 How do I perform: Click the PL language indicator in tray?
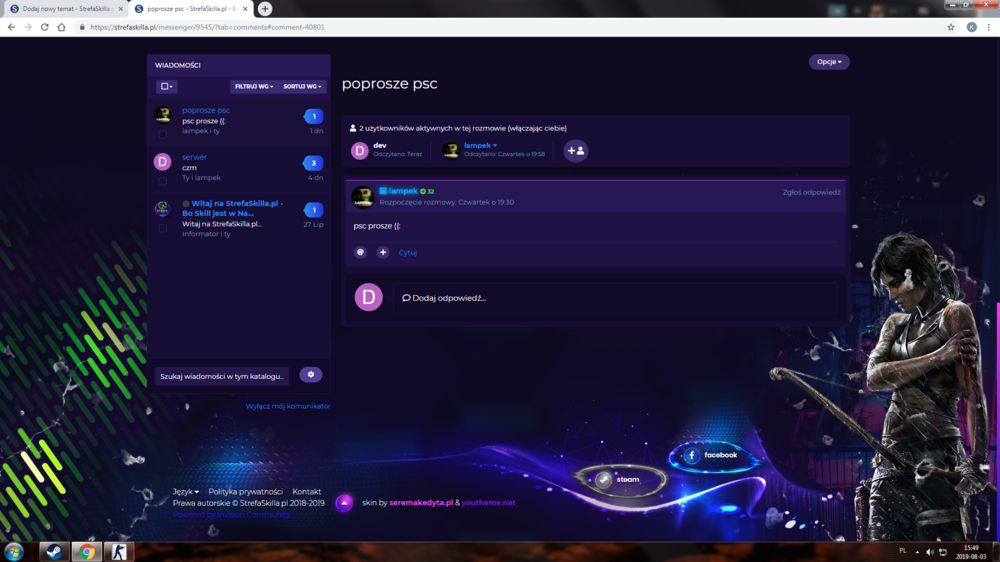(902, 551)
